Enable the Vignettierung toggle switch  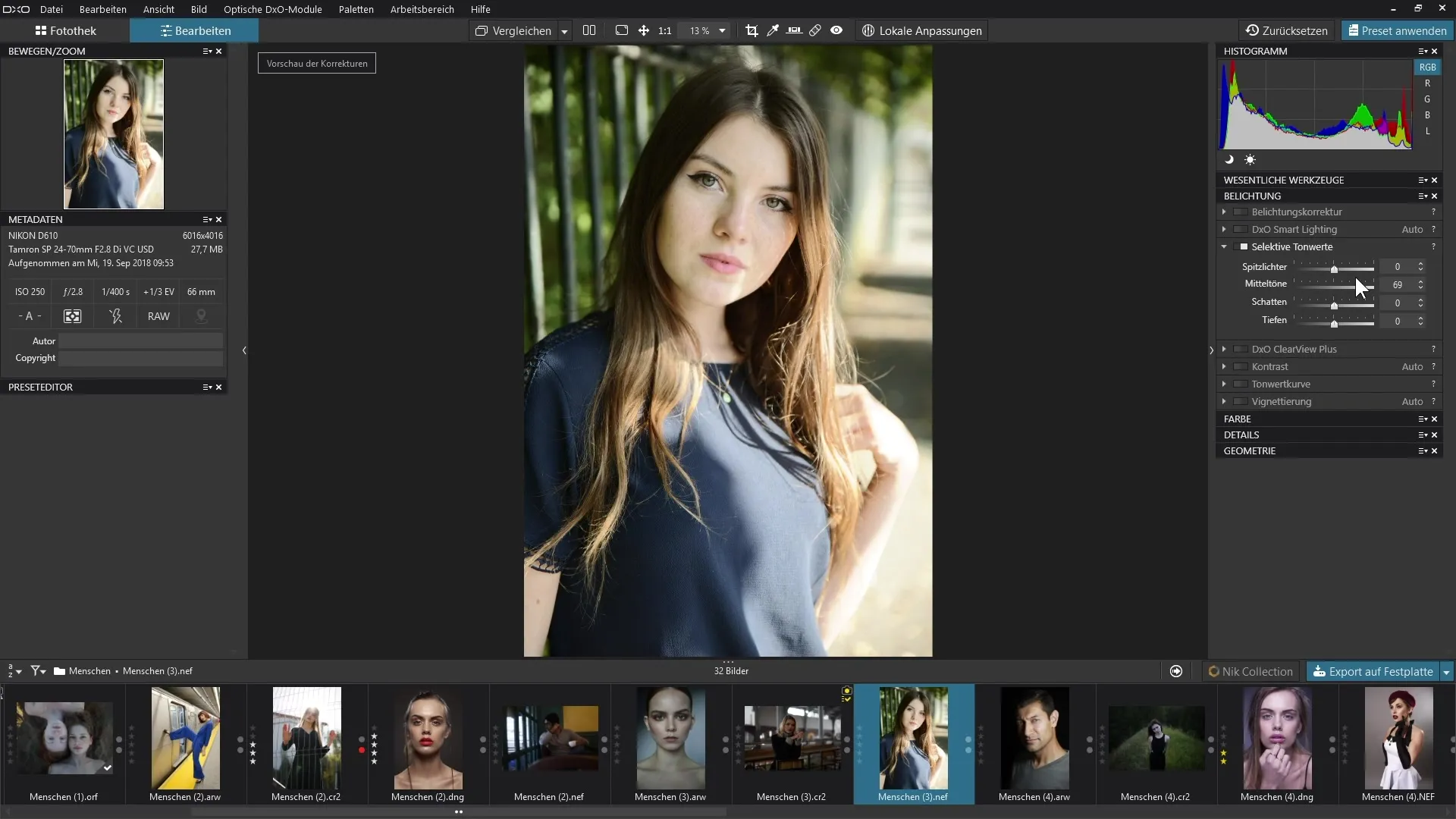point(1241,402)
